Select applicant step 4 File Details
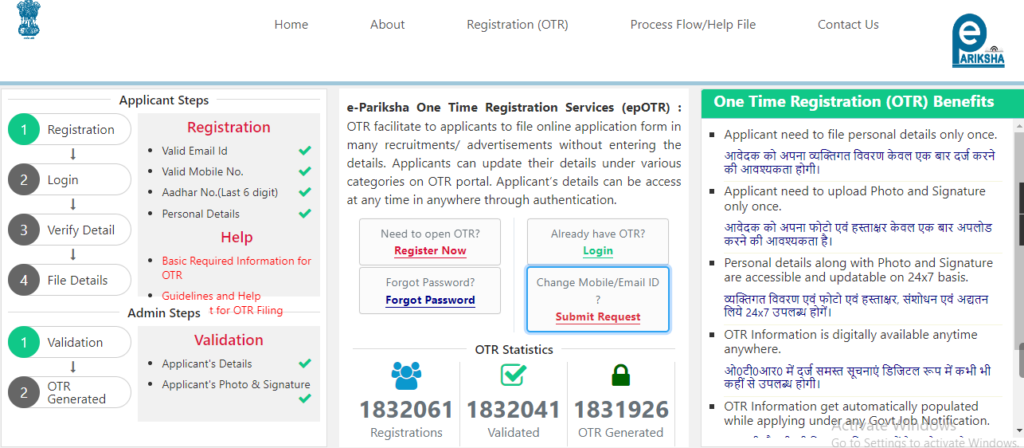 coord(70,280)
